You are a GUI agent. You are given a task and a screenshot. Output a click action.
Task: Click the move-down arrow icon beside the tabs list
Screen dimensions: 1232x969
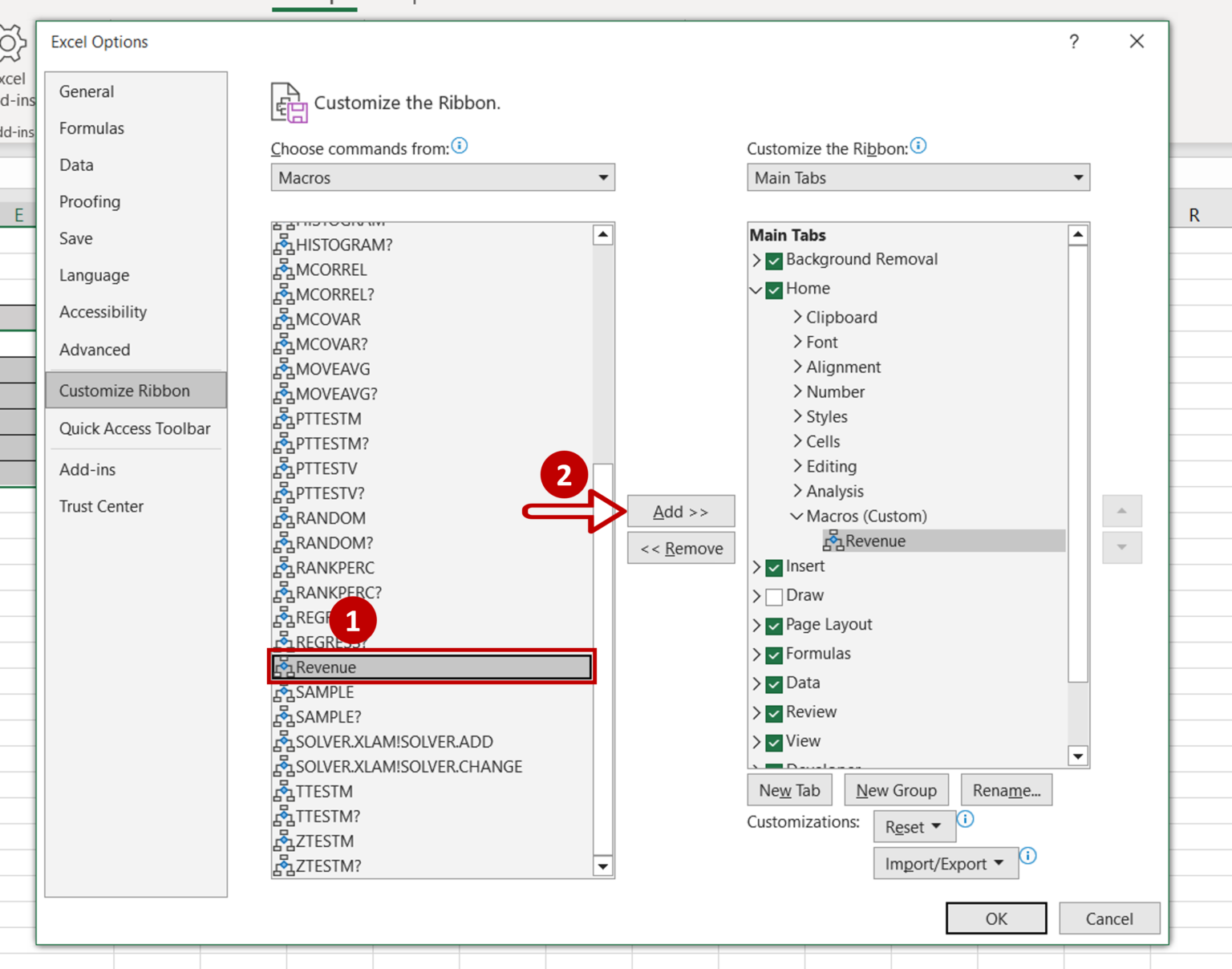(x=1122, y=548)
